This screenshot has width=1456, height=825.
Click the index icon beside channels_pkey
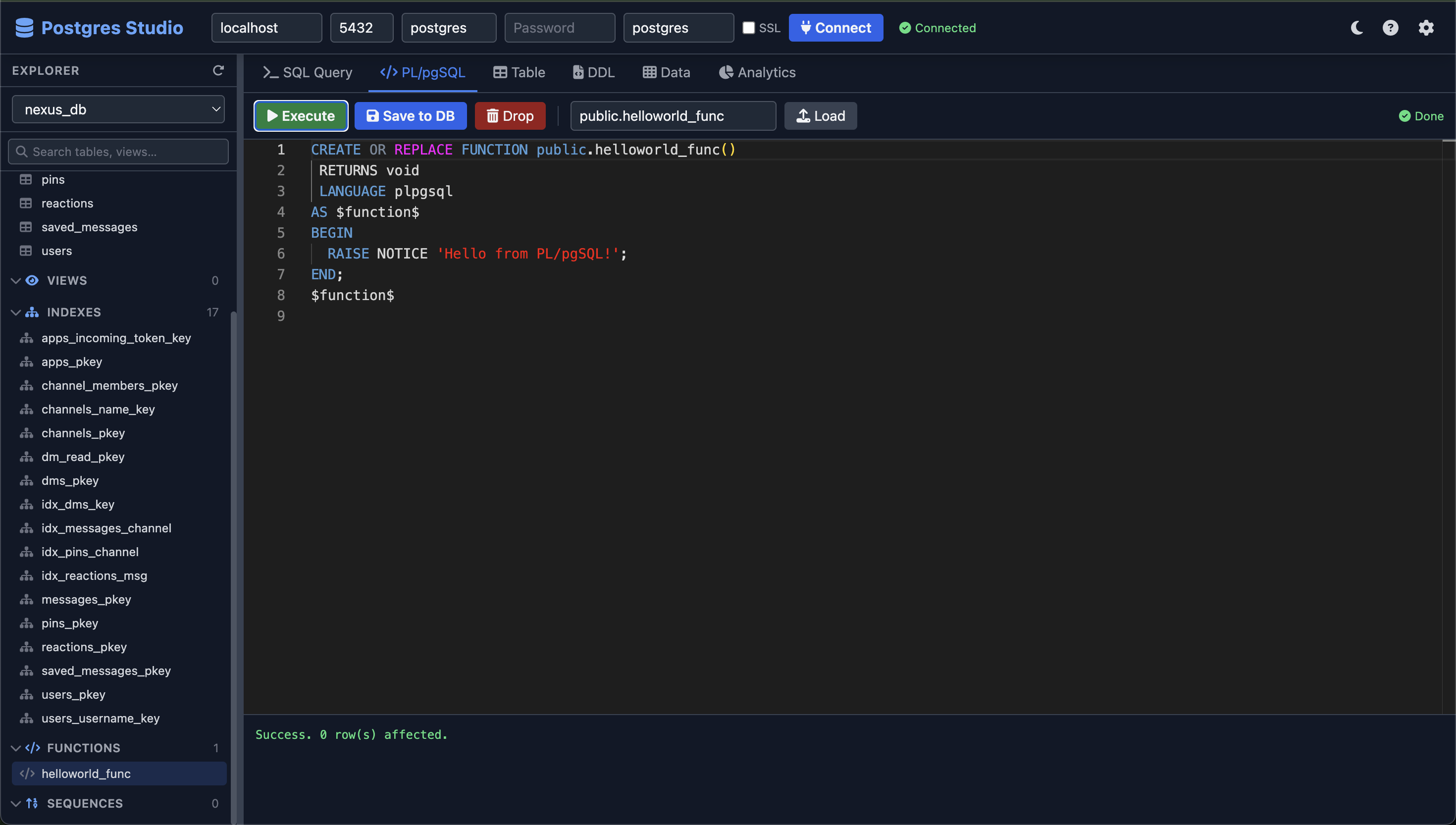(x=27, y=433)
